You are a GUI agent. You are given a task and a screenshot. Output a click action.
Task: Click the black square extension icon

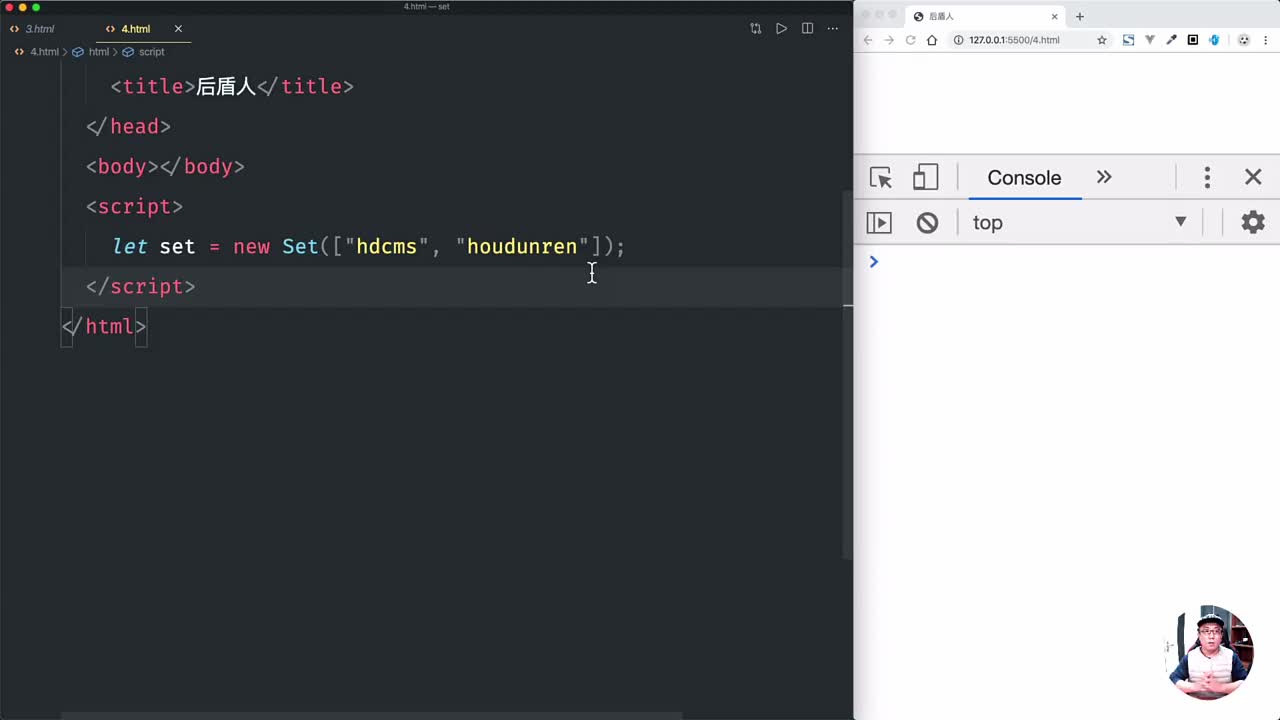click(1193, 40)
